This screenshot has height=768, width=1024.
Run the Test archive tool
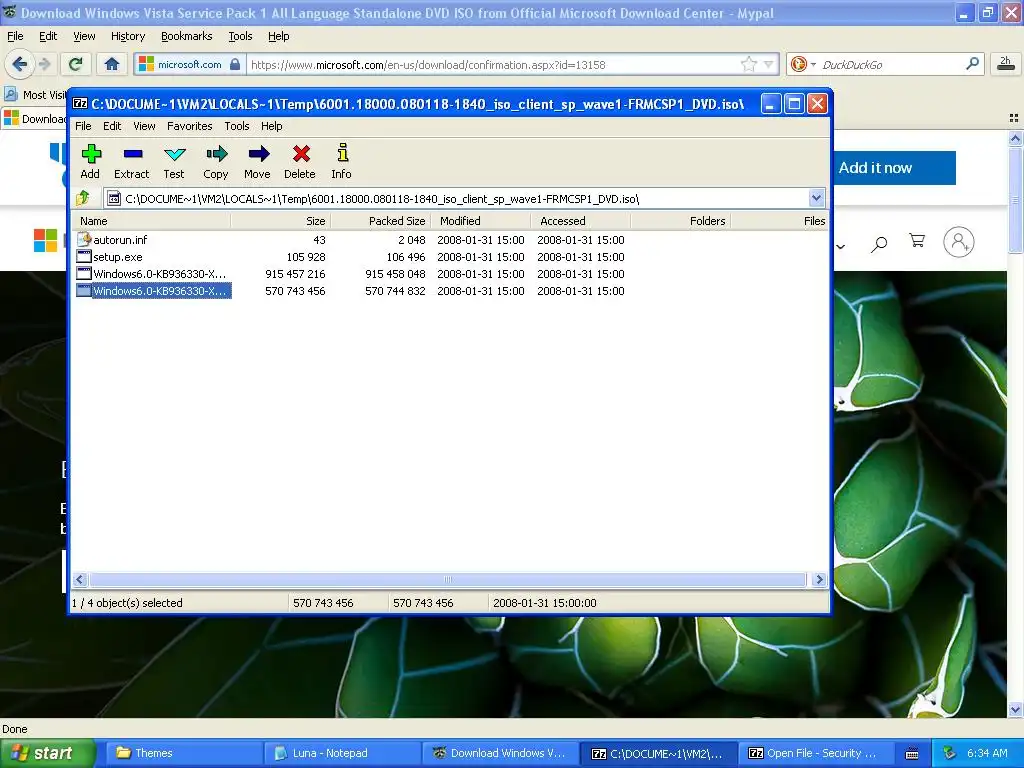tap(174, 161)
